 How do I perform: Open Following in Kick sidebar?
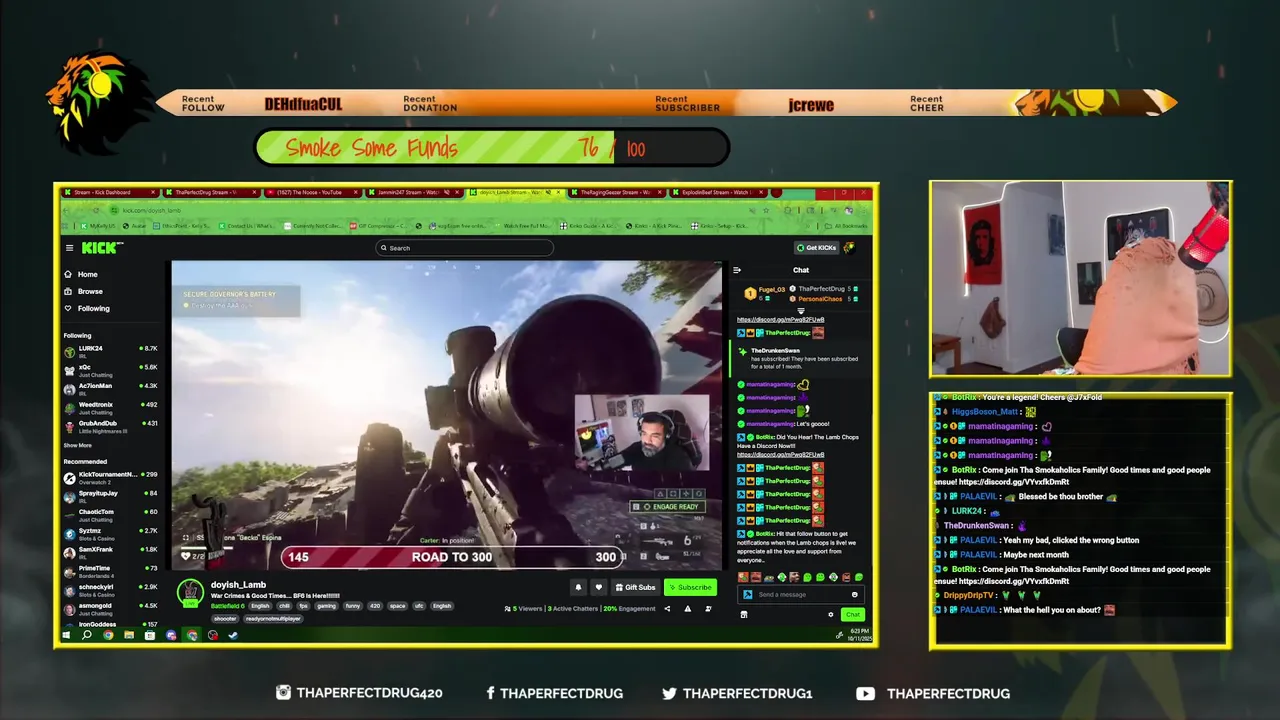click(x=87, y=308)
